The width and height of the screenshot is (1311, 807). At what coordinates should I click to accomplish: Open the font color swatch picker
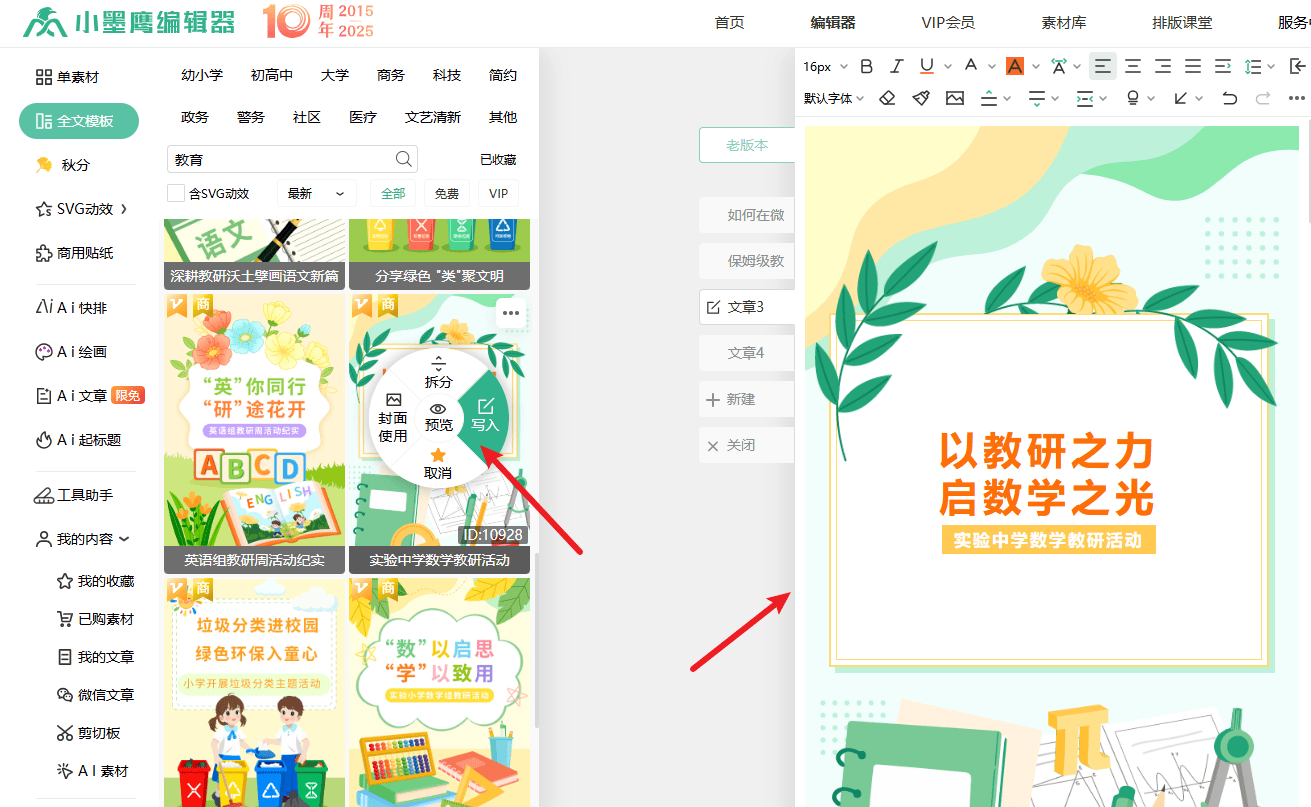(x=1016, y=66)
